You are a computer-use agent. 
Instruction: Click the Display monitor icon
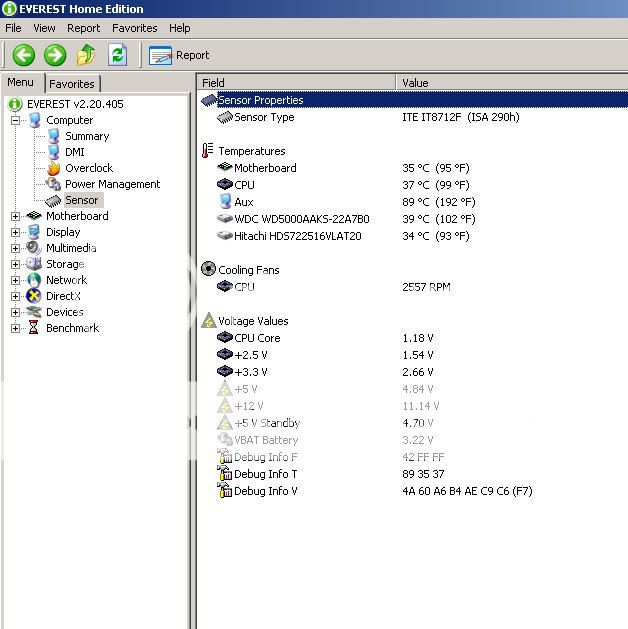pos(34,232)
